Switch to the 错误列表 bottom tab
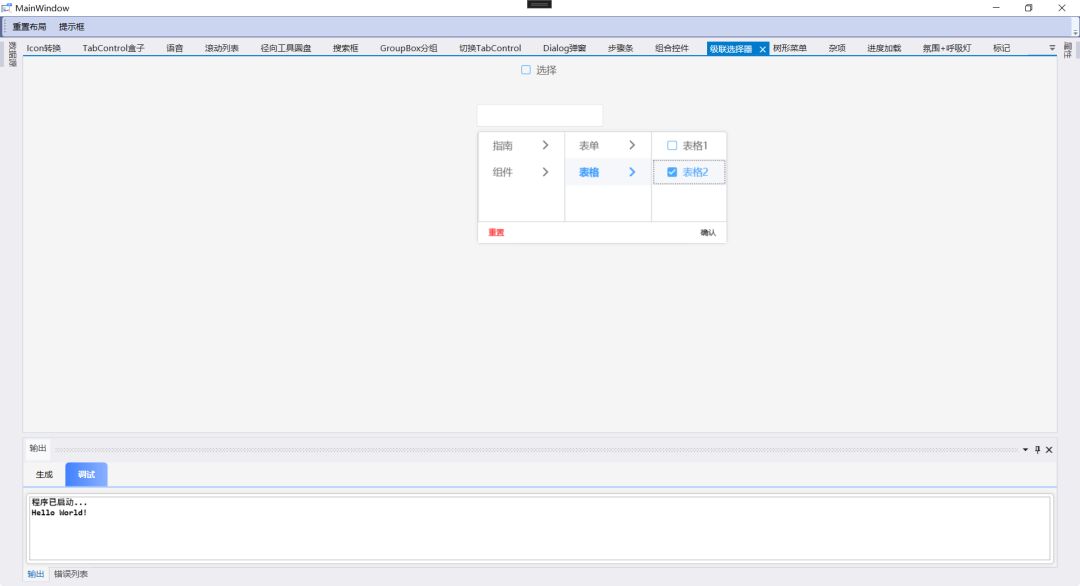This screenshot has height=586, width=1080. tap(71, 574)
